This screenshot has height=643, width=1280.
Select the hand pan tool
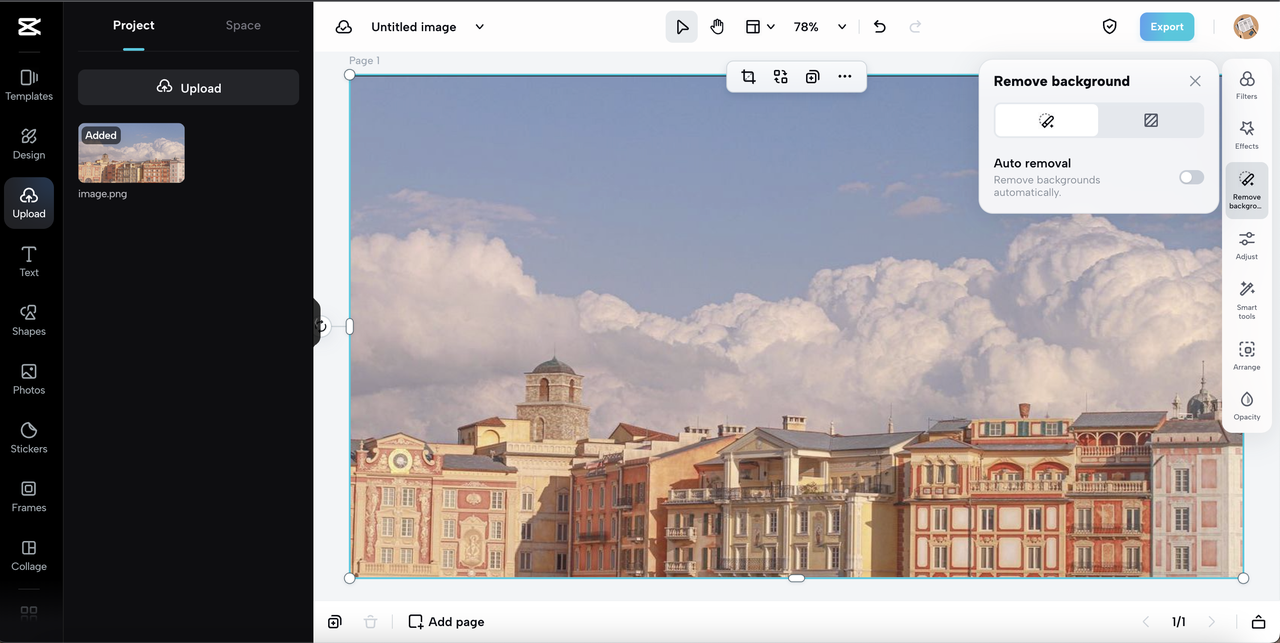[717, 27]
